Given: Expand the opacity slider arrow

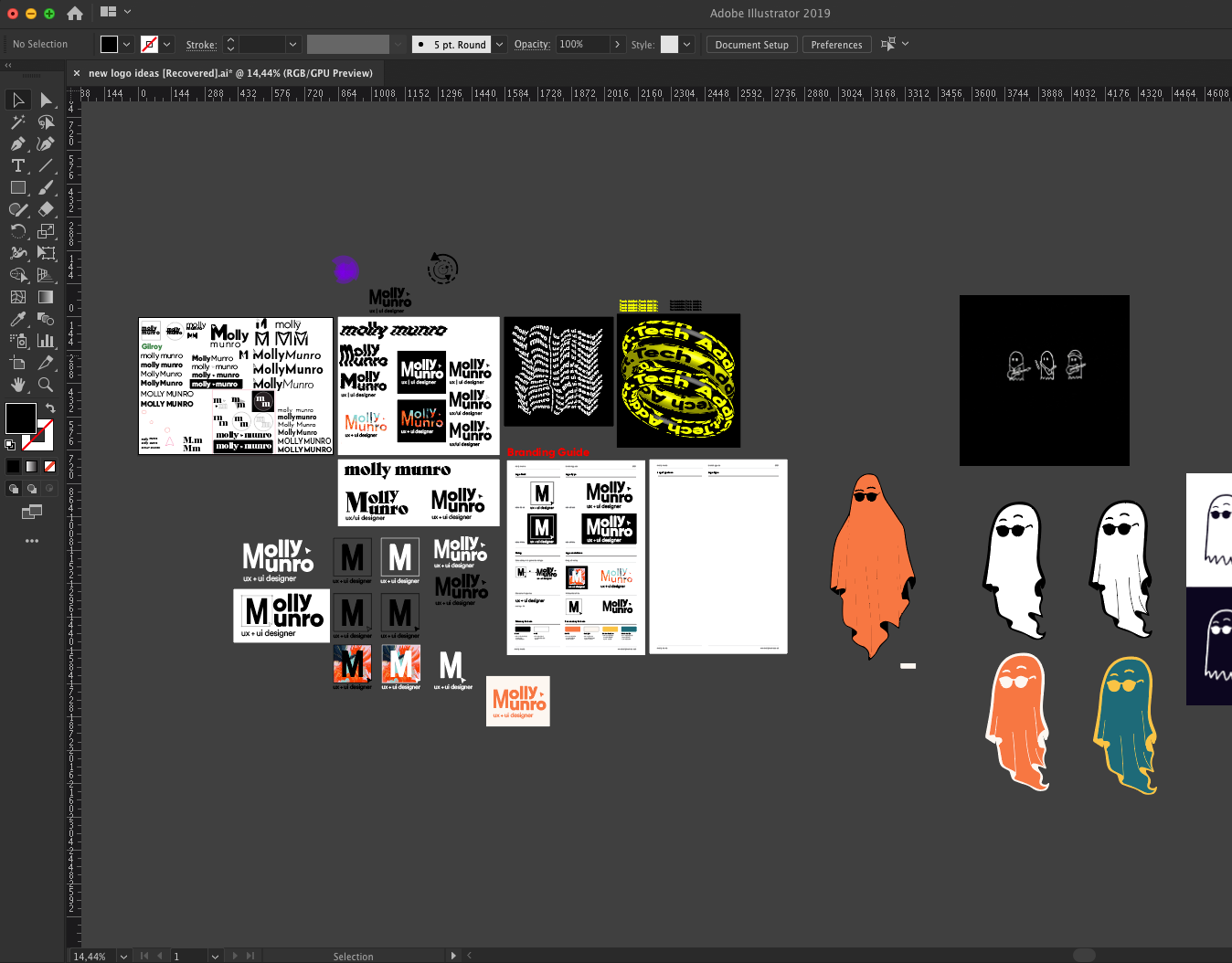Looking at the screenshot, I should point(618,44).
